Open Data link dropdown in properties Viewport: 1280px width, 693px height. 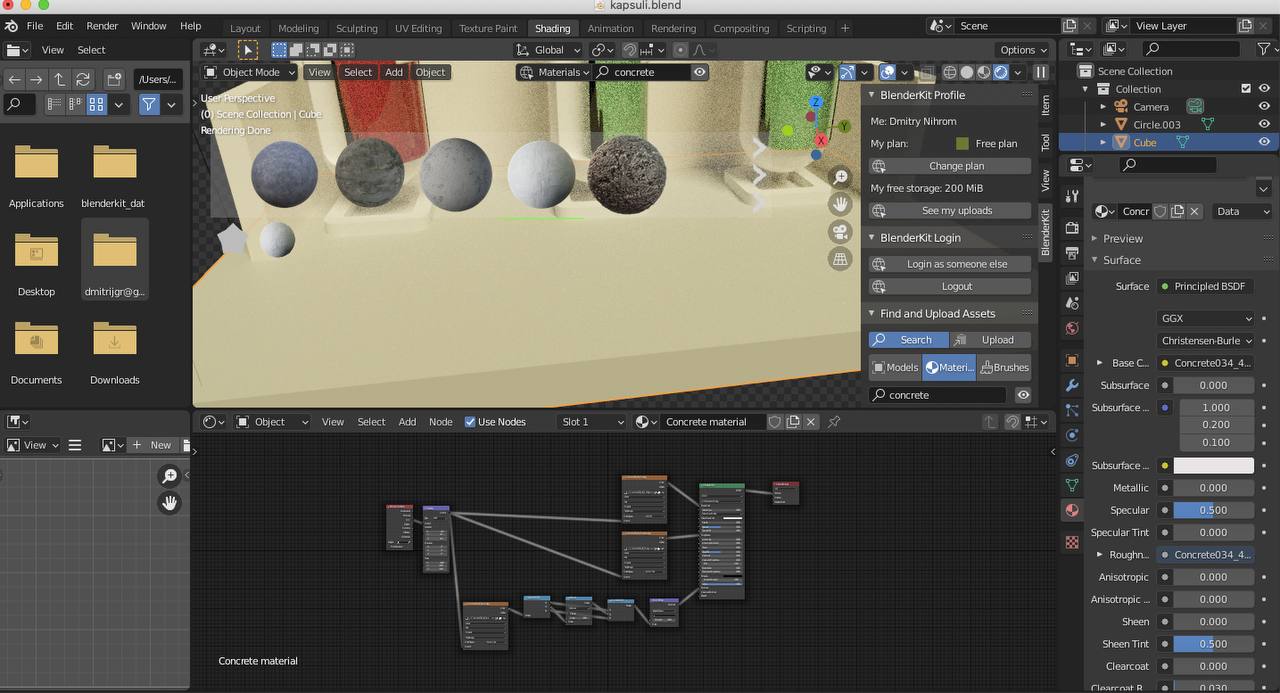1242,211
